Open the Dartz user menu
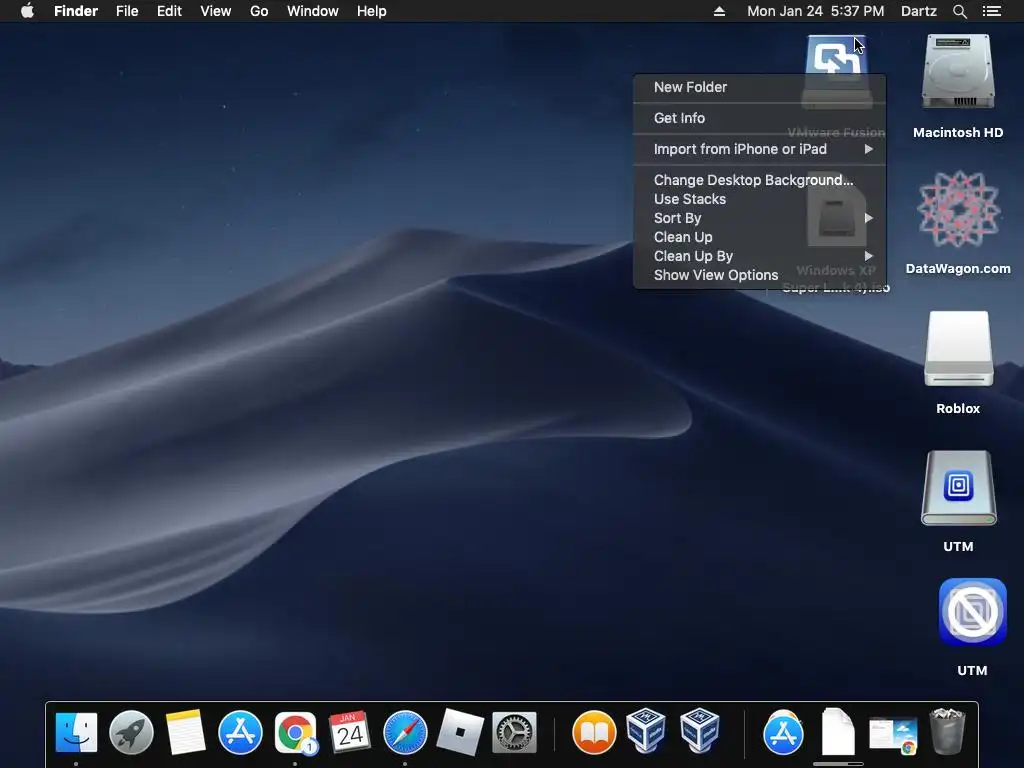 [x=918, y=11]
